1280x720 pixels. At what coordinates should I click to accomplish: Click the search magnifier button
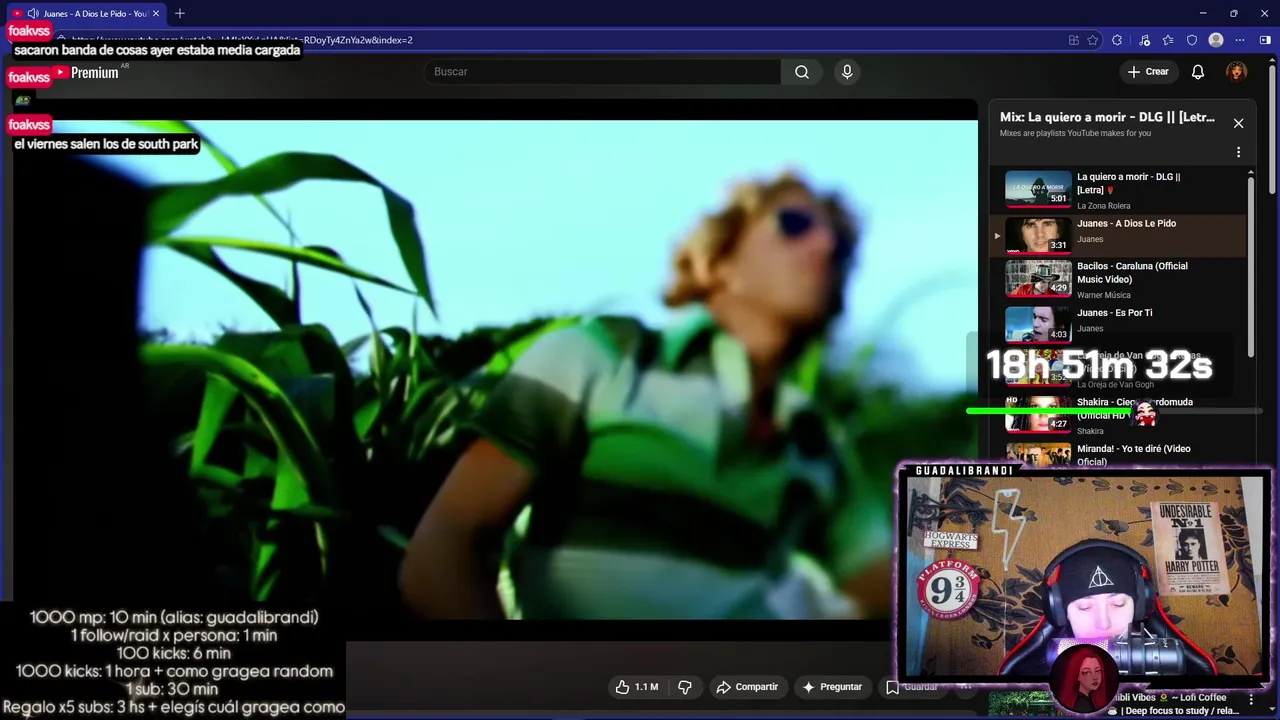click(x=802, y=72)
